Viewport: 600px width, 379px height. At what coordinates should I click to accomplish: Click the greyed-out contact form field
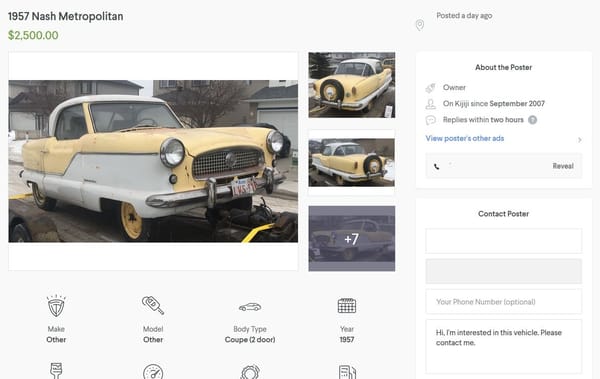point(504,271)
